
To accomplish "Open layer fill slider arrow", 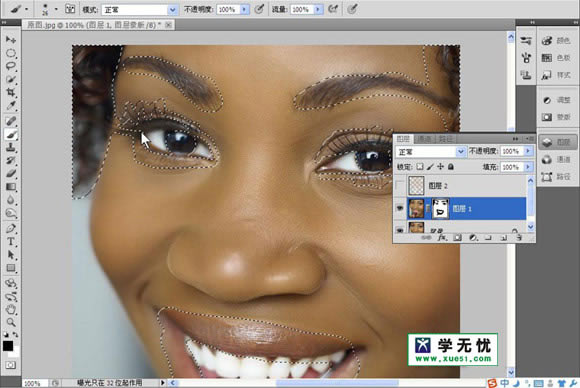I will tap(528, 167).
